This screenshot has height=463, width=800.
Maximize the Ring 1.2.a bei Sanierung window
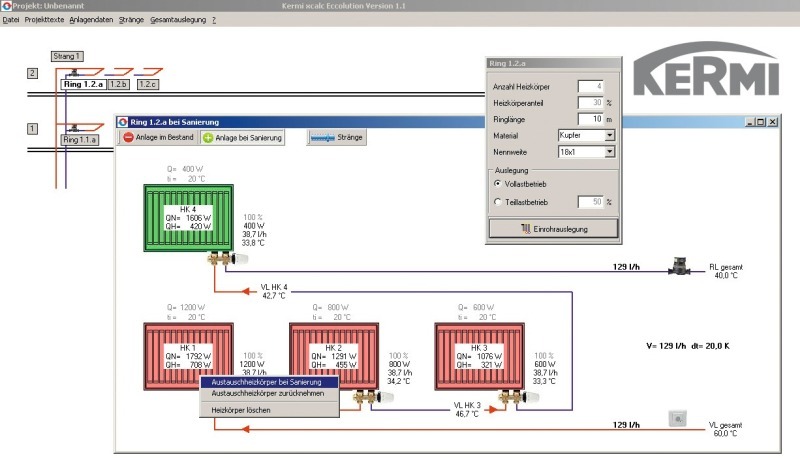(761, 122)
